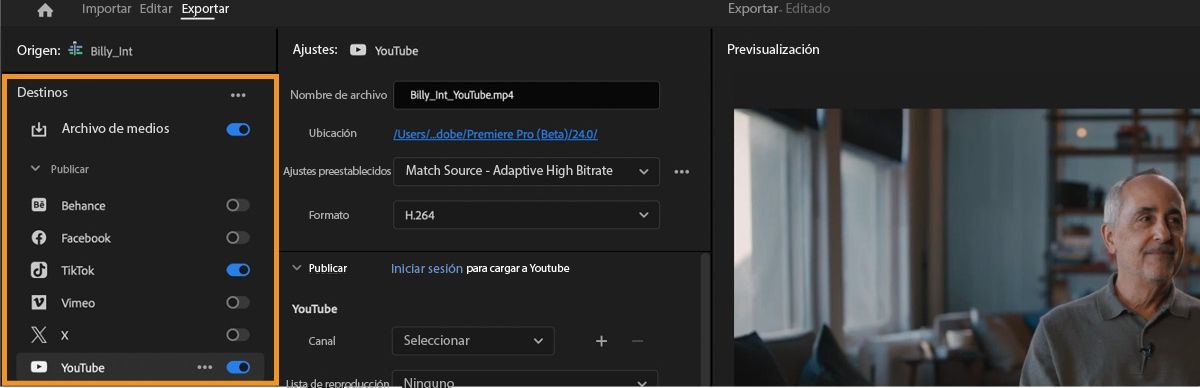Screen dimensions: 1200x388
Task: Toggle off Archivo de medios switch
Action: (238, 129)
